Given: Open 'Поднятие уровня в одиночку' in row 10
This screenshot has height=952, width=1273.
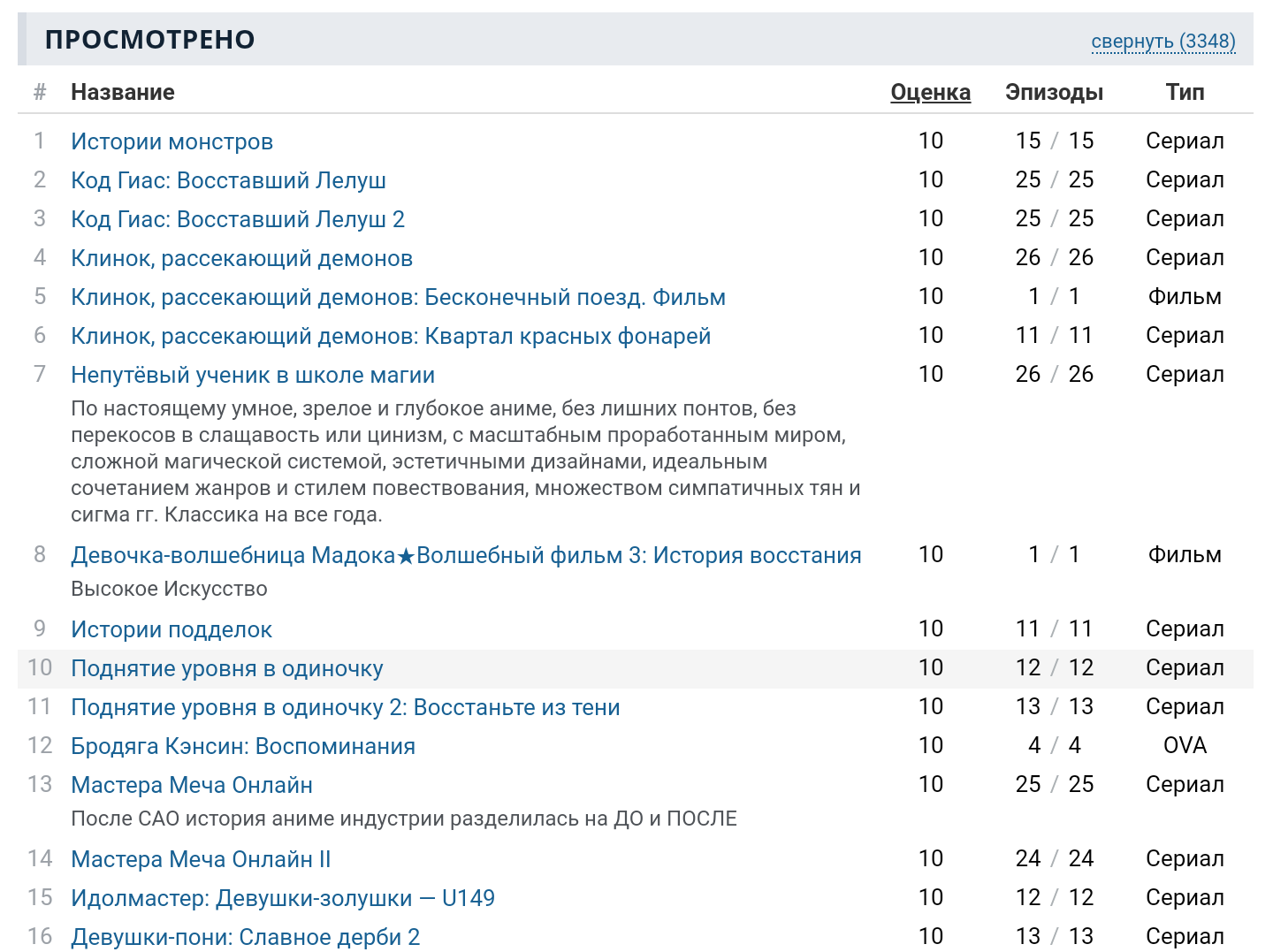Looking at the screenshot, I should pos(227,668).
